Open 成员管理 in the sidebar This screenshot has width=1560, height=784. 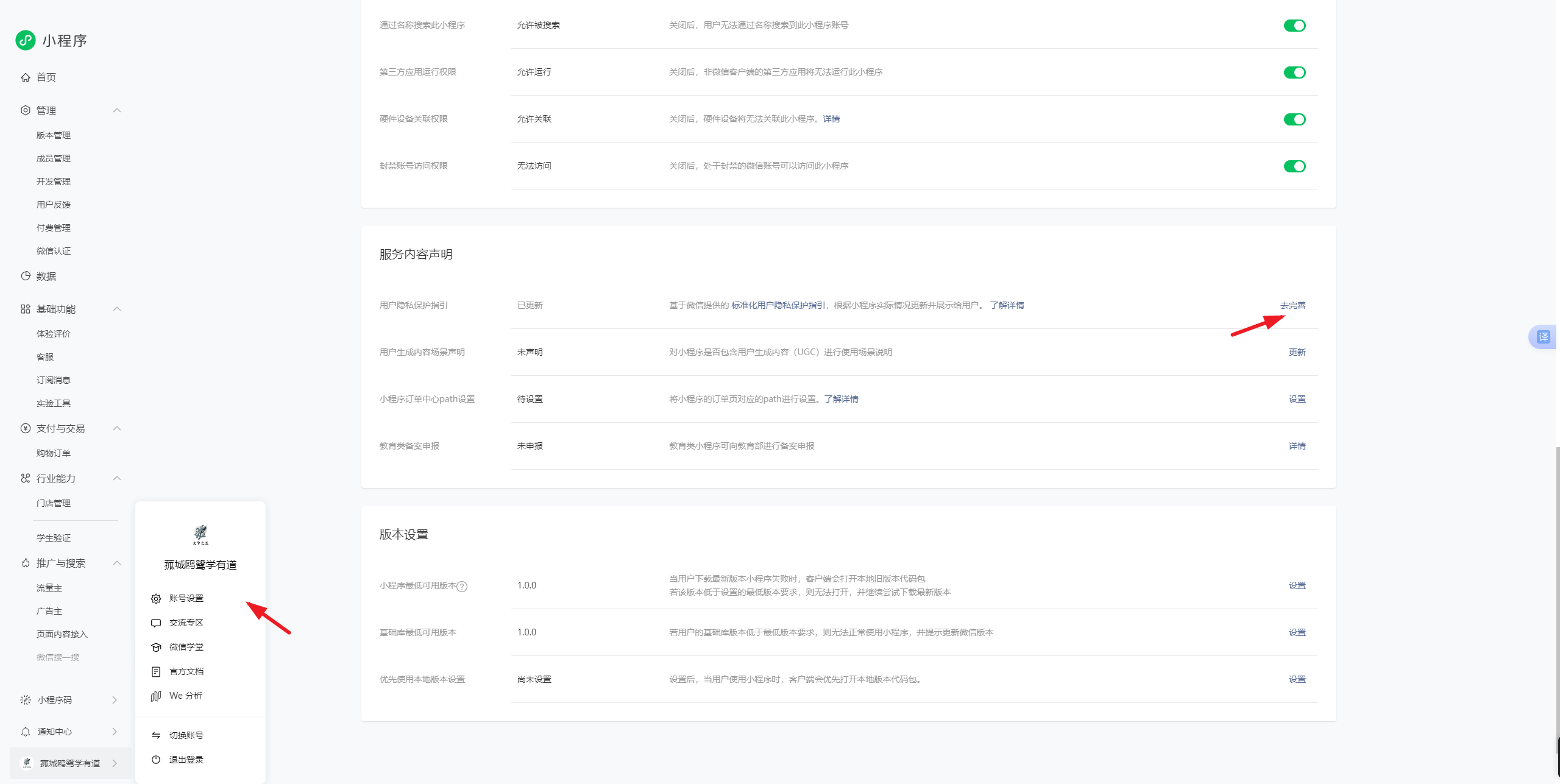pos(54,158)
